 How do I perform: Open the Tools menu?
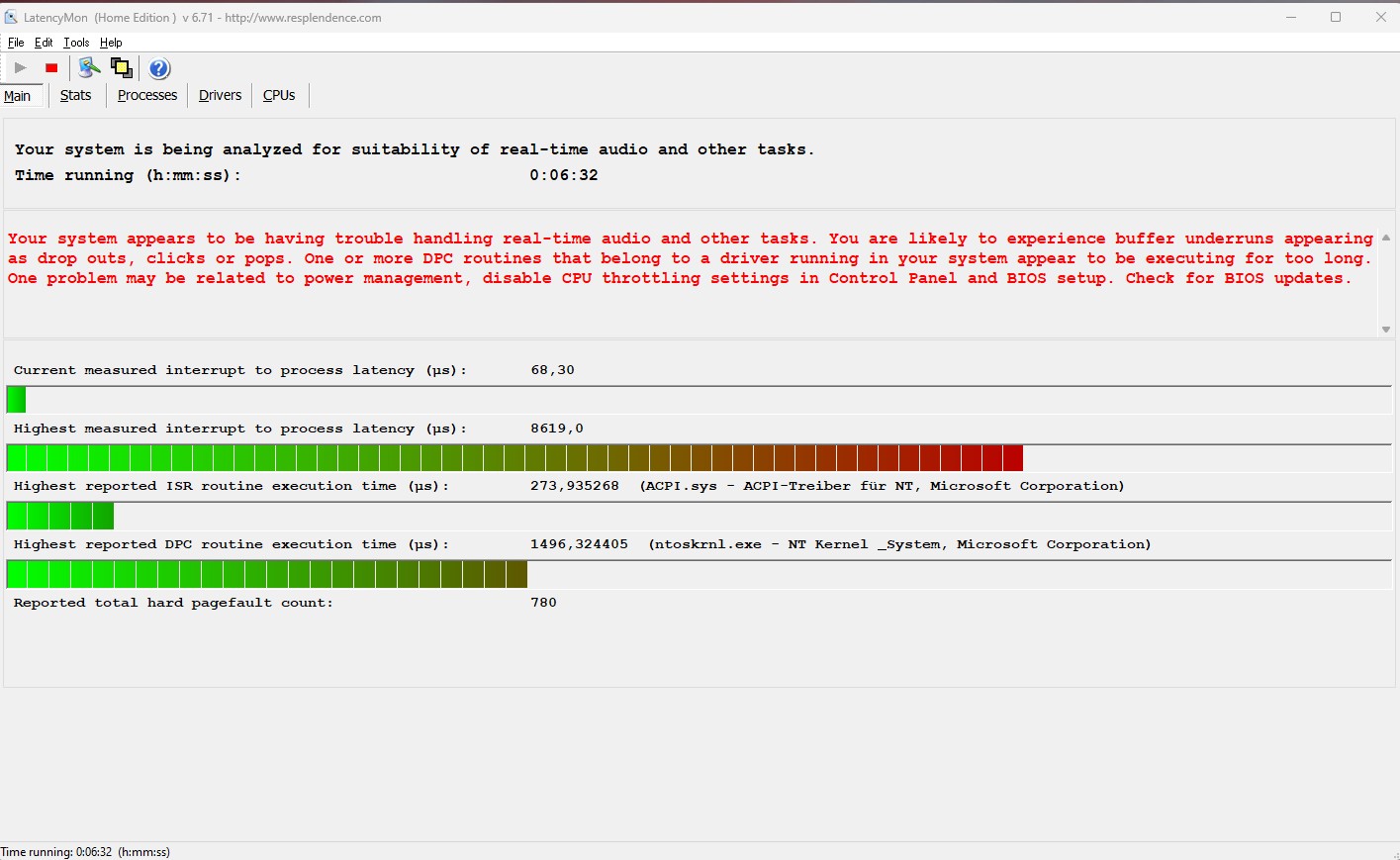[x=76, y=43]
